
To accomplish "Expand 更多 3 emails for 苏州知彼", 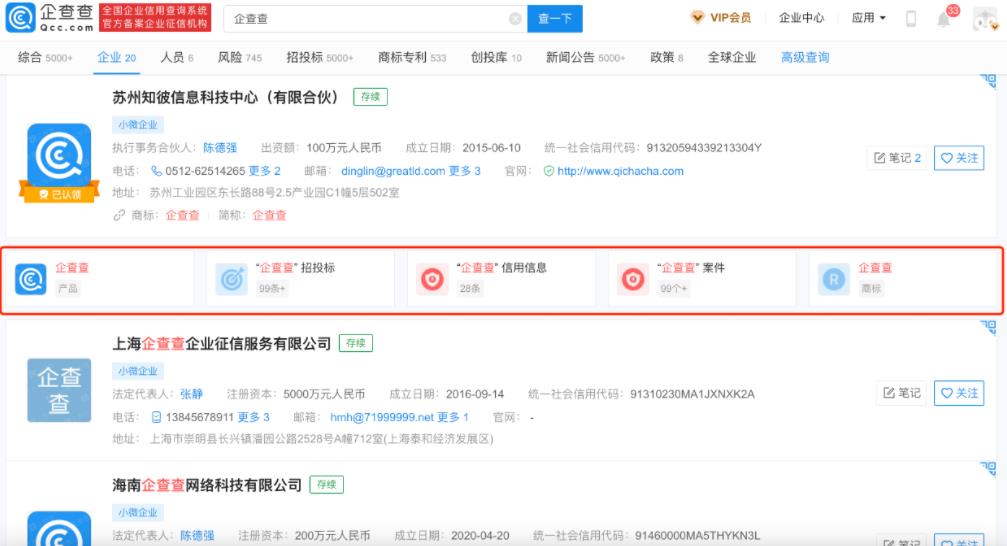I will pos(464,171).
